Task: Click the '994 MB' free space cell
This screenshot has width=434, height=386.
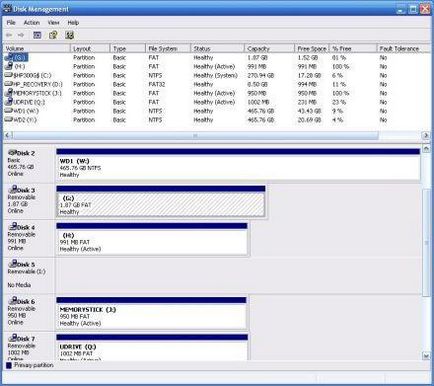Action: pyautogui.click(x=307, y=84)
